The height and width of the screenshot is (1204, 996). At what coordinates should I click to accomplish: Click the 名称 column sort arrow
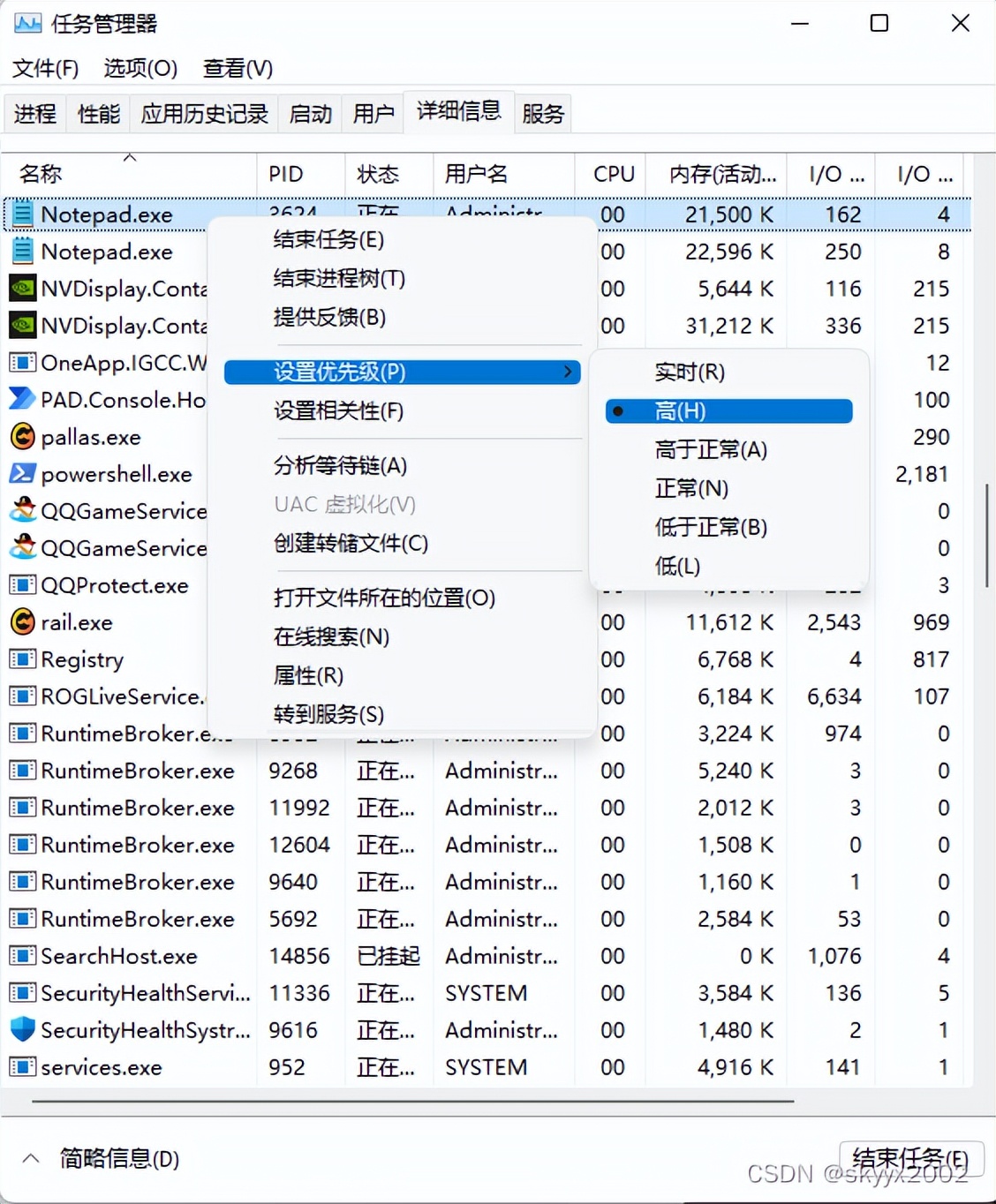pos(130,157)
